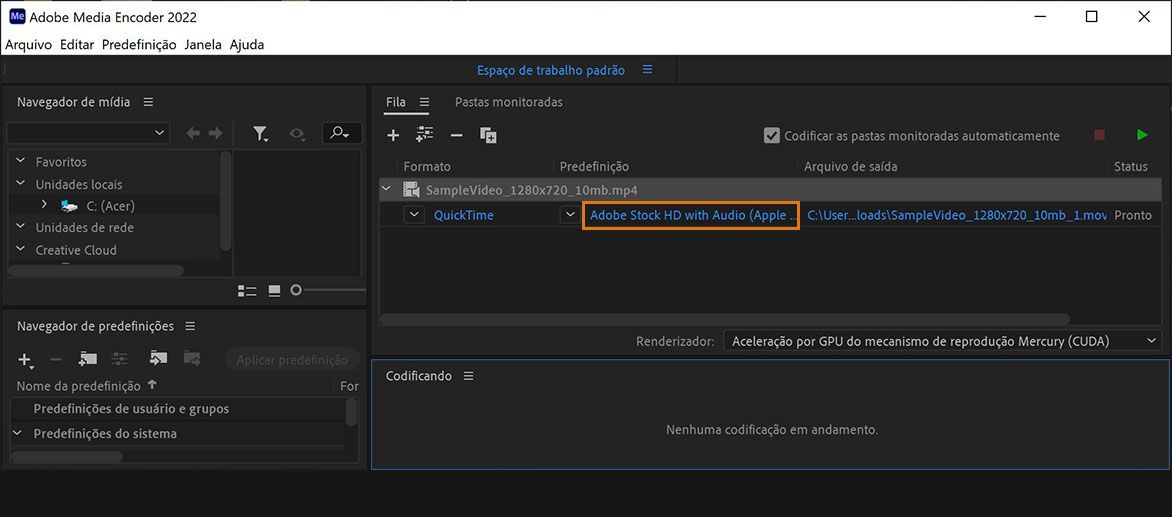This screenshot has width=1172, height=517.
Task: Collapse the Creative Cloud node
Action: [20, 250]
